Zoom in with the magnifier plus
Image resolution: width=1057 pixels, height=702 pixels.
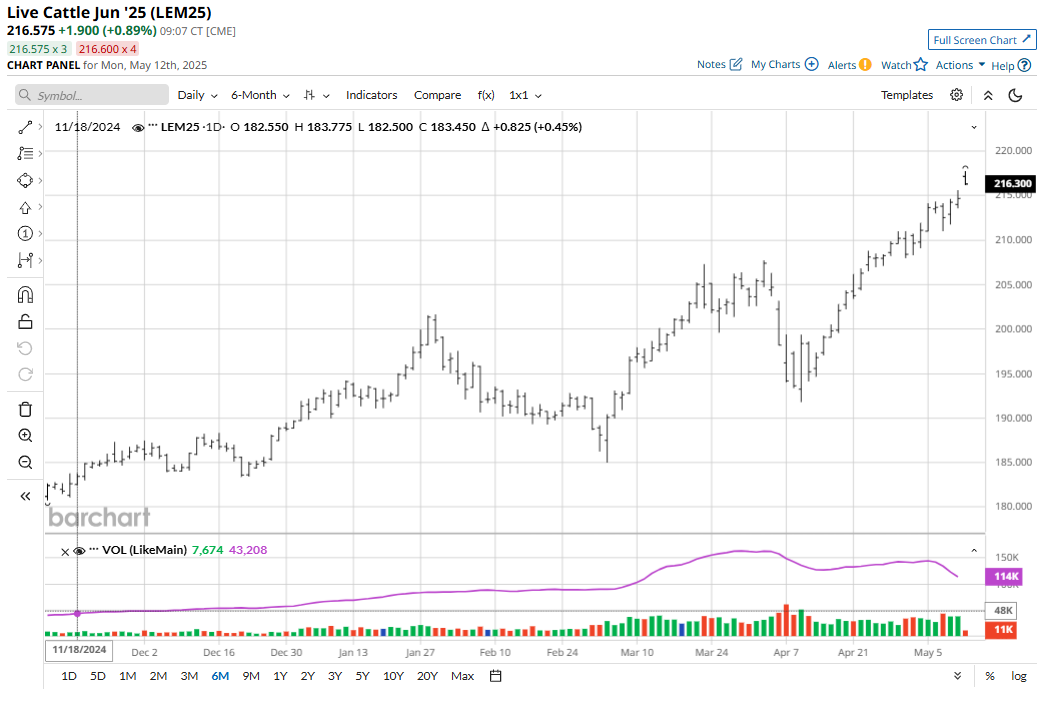[25, 436]
